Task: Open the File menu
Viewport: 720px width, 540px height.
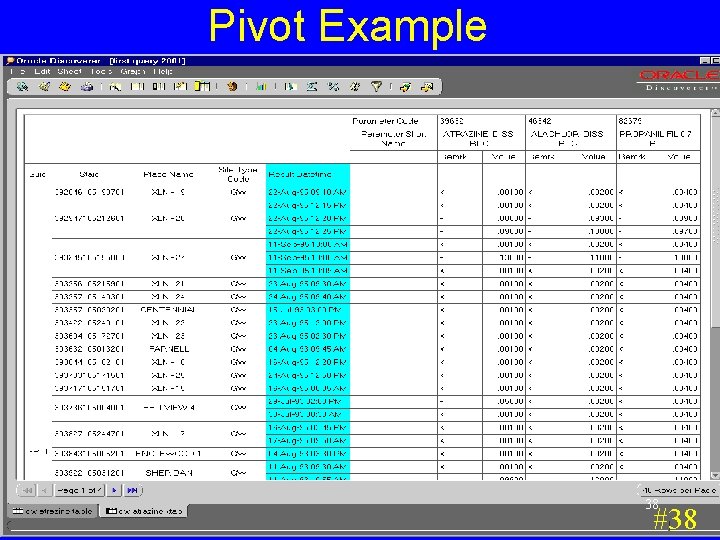Action: click(17, 72)
